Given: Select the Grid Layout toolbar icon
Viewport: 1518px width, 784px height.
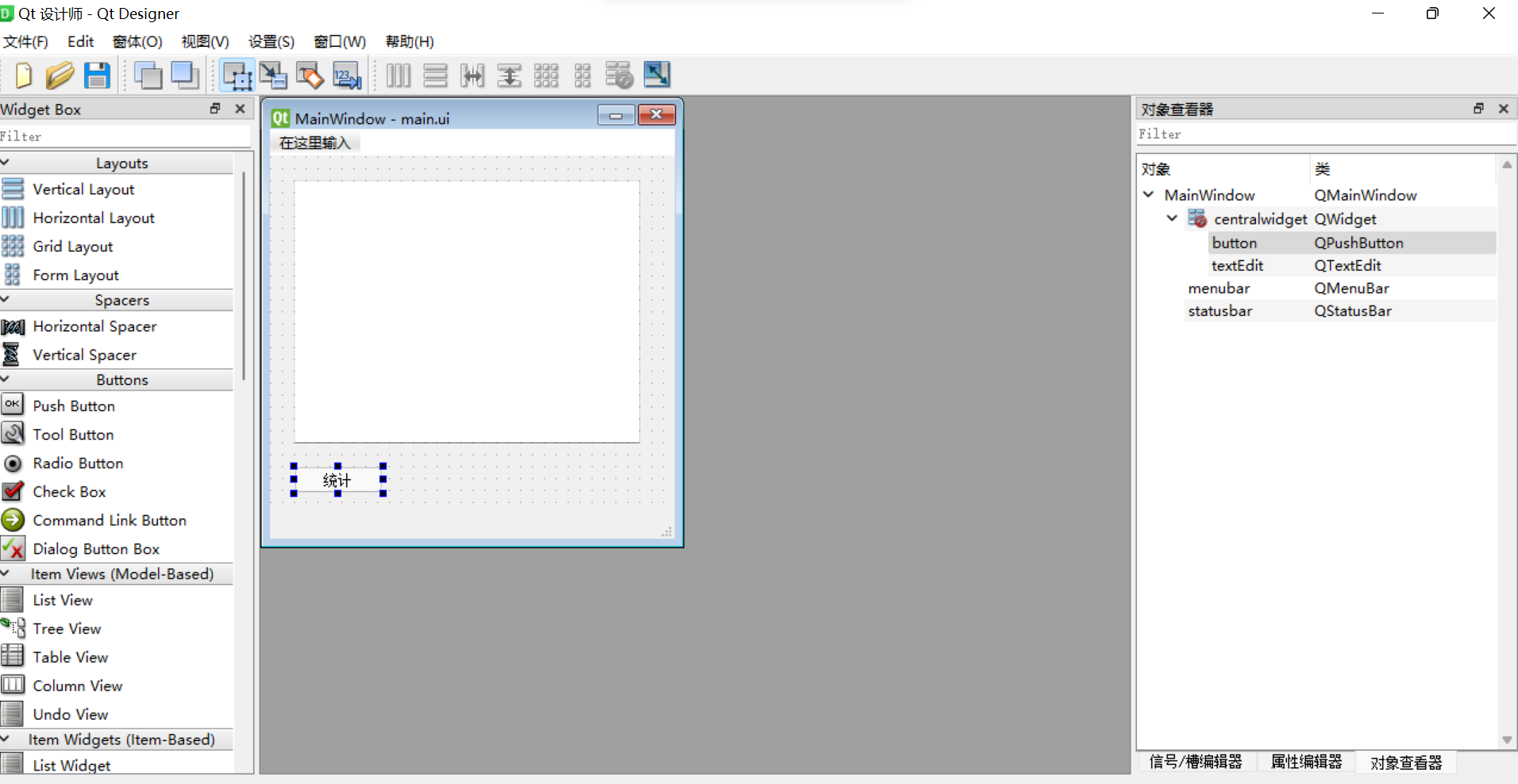Looking at the screenshot, I should coord(546,75).
